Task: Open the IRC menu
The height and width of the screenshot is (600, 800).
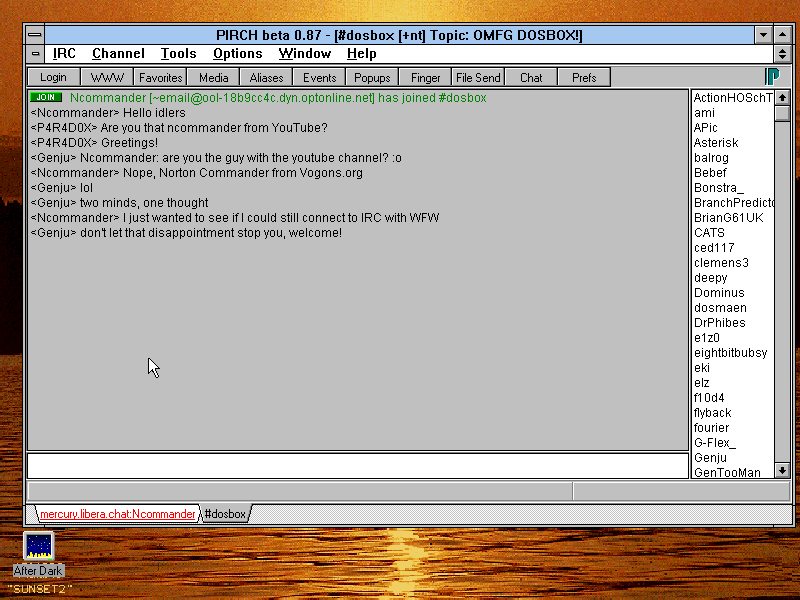Action: pyautogui.click(x=64, y=54)
